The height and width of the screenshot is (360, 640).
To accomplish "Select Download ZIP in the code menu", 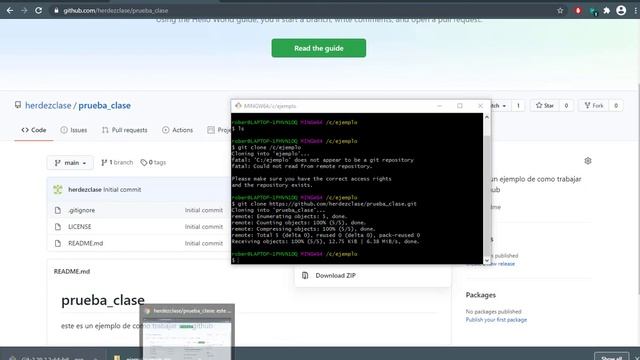I will coord(336,276).
